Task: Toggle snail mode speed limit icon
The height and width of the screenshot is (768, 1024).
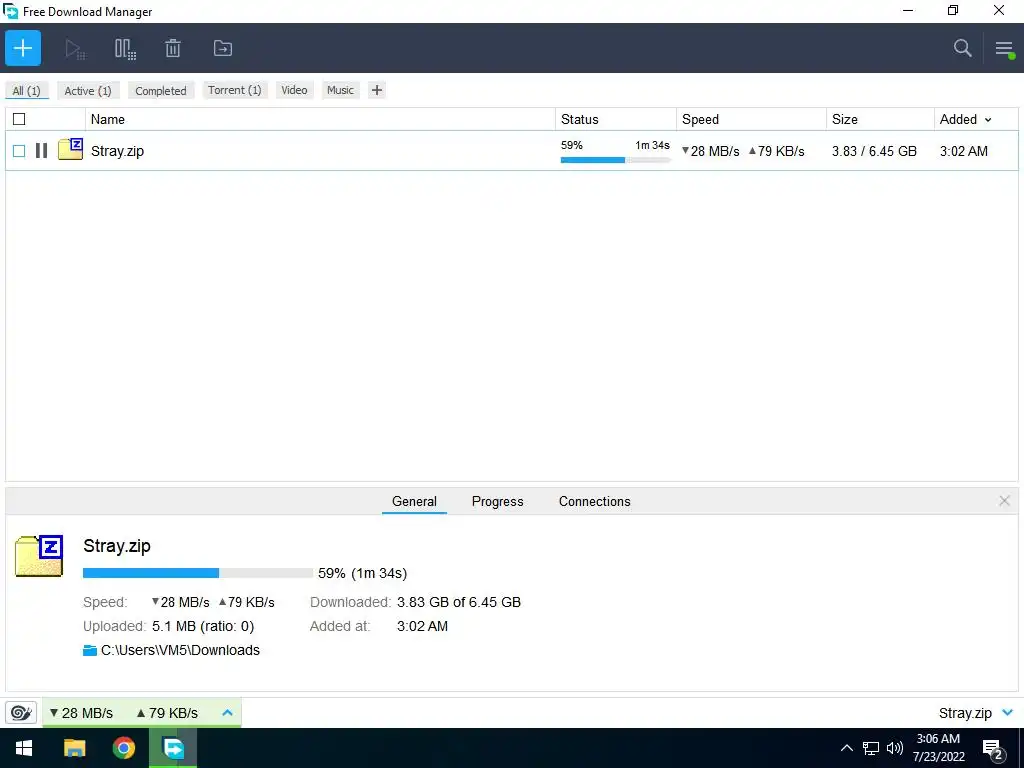Action: (21, 712)
